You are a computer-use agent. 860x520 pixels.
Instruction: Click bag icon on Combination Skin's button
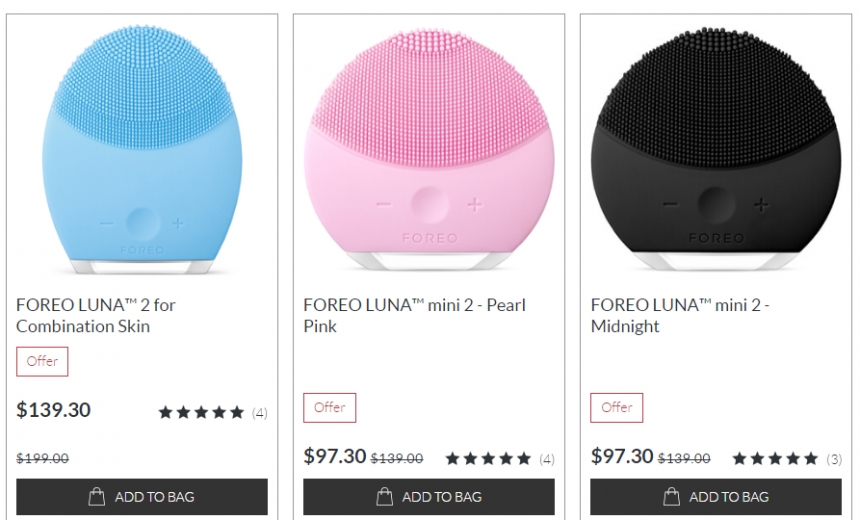97,496
